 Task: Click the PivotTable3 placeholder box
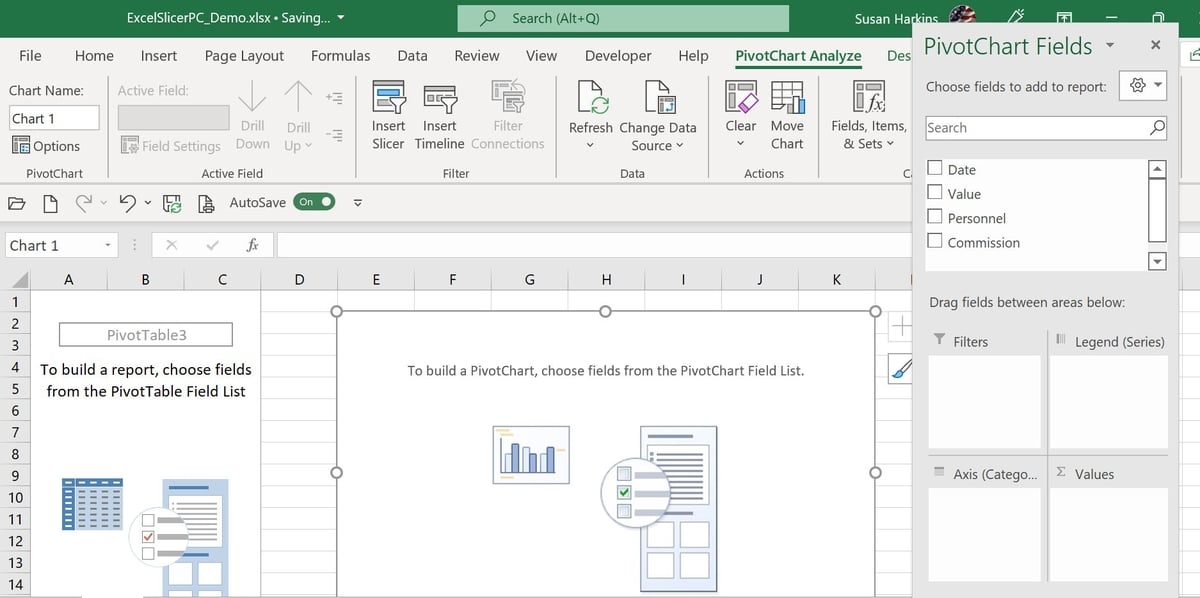click(146, 335)
